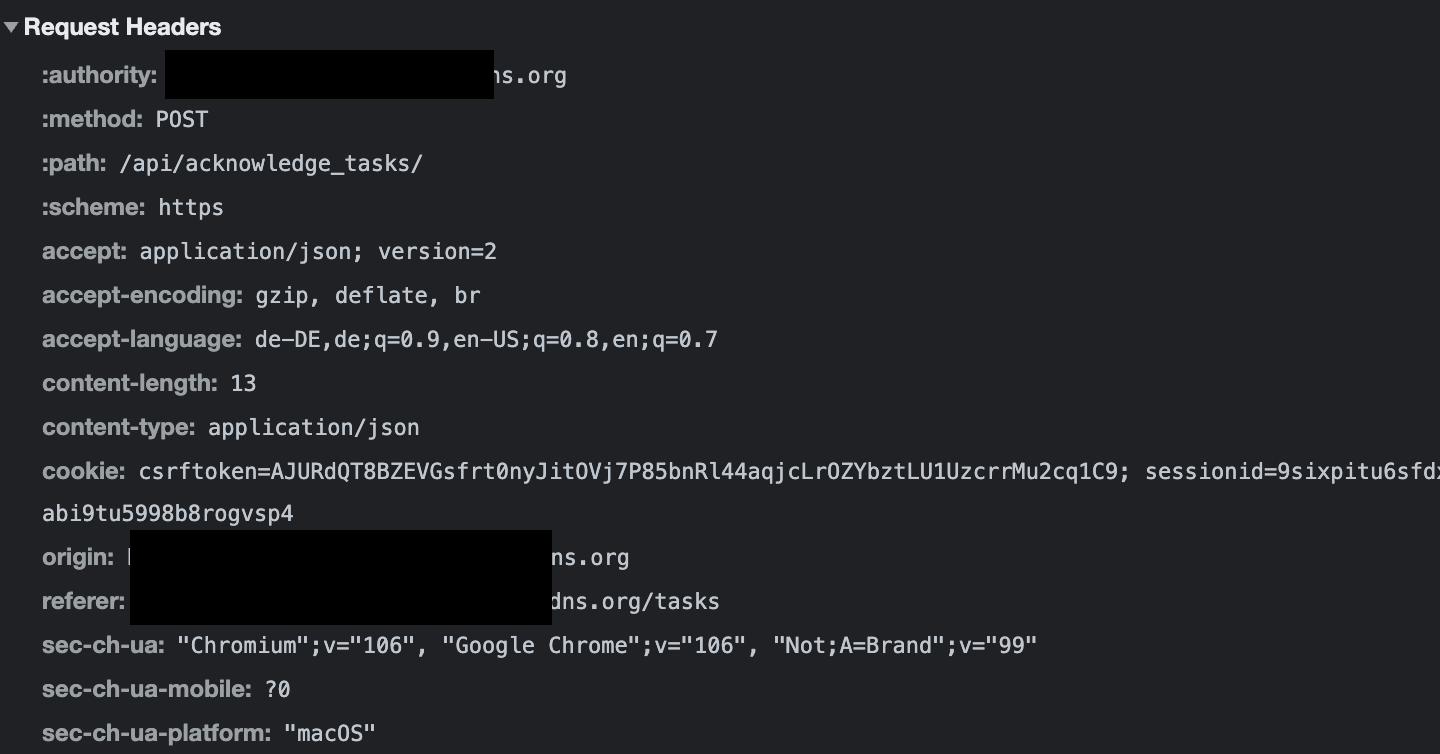The height and width of the screenshot is (754, 1440).
Task: Click the disclosure triangle next to Request Headers
Action: (12, 27)
